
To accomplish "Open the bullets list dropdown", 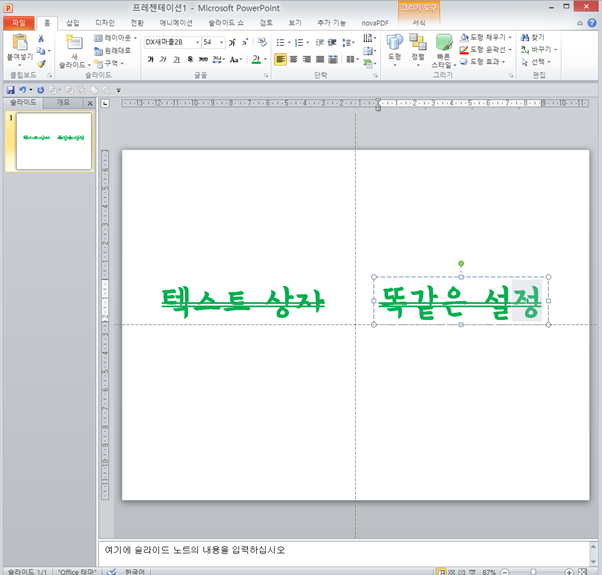I will [289, 42].
